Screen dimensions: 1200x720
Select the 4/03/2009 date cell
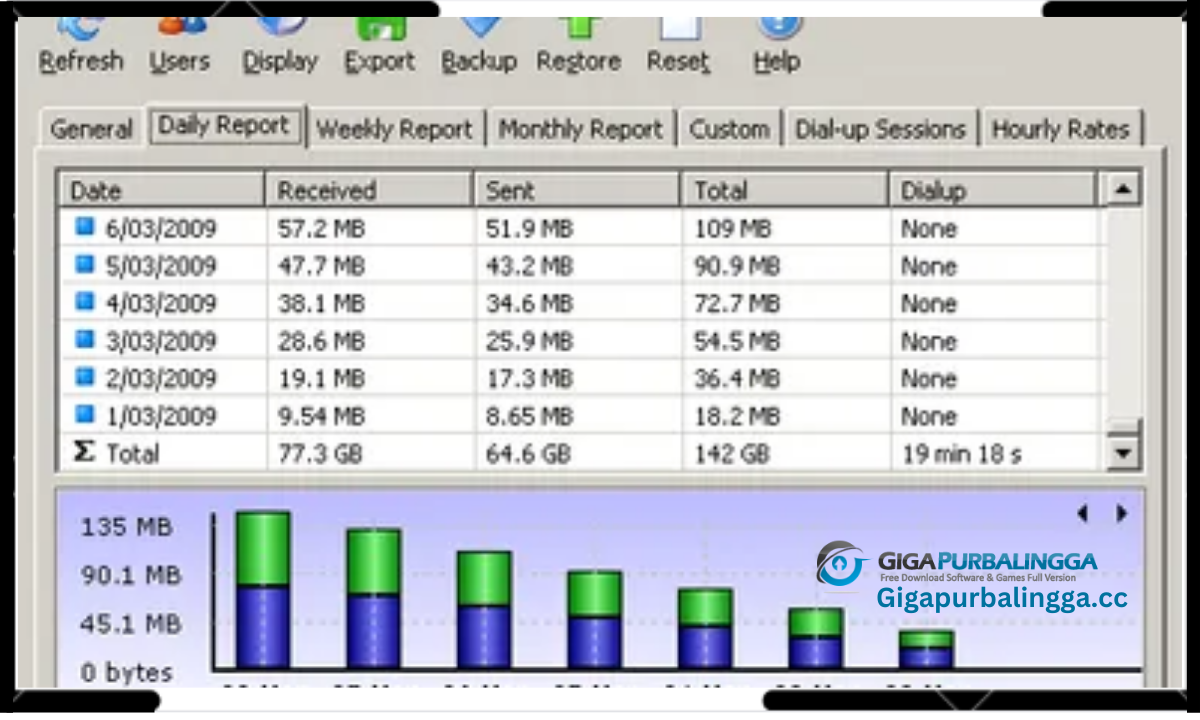(161, 304)
